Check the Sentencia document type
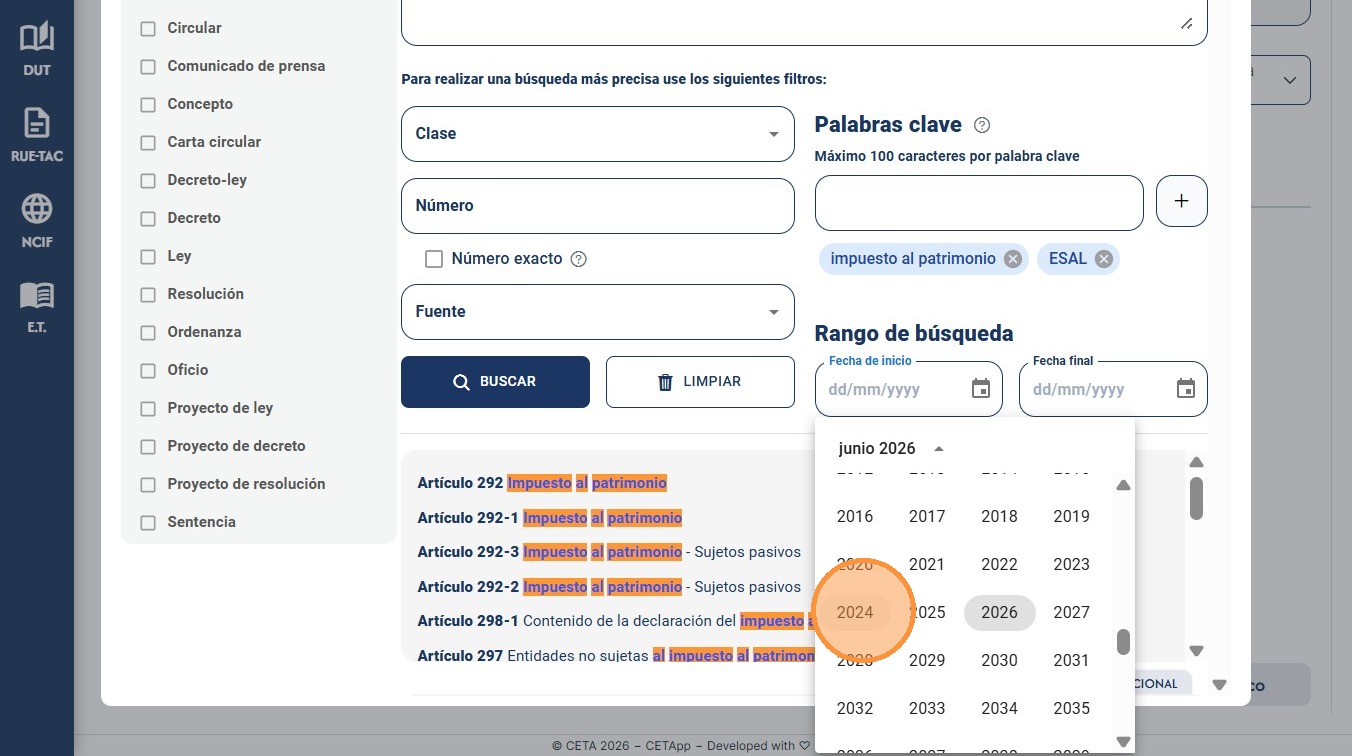The height and width of the screenshot is (756, 1352). click(x=148, y=523)
